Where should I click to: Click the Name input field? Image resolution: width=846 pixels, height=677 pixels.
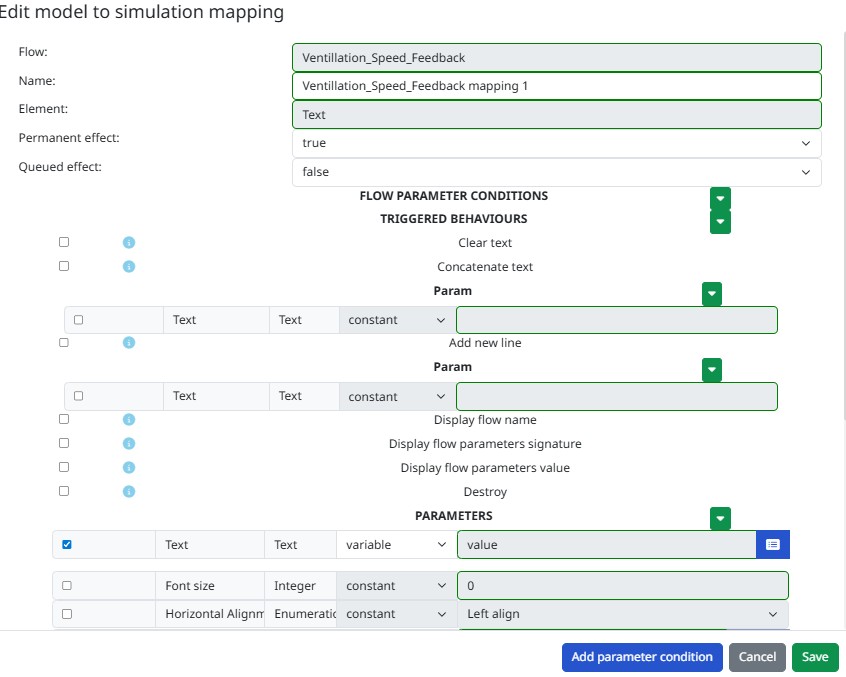click(x=556, y=85)
